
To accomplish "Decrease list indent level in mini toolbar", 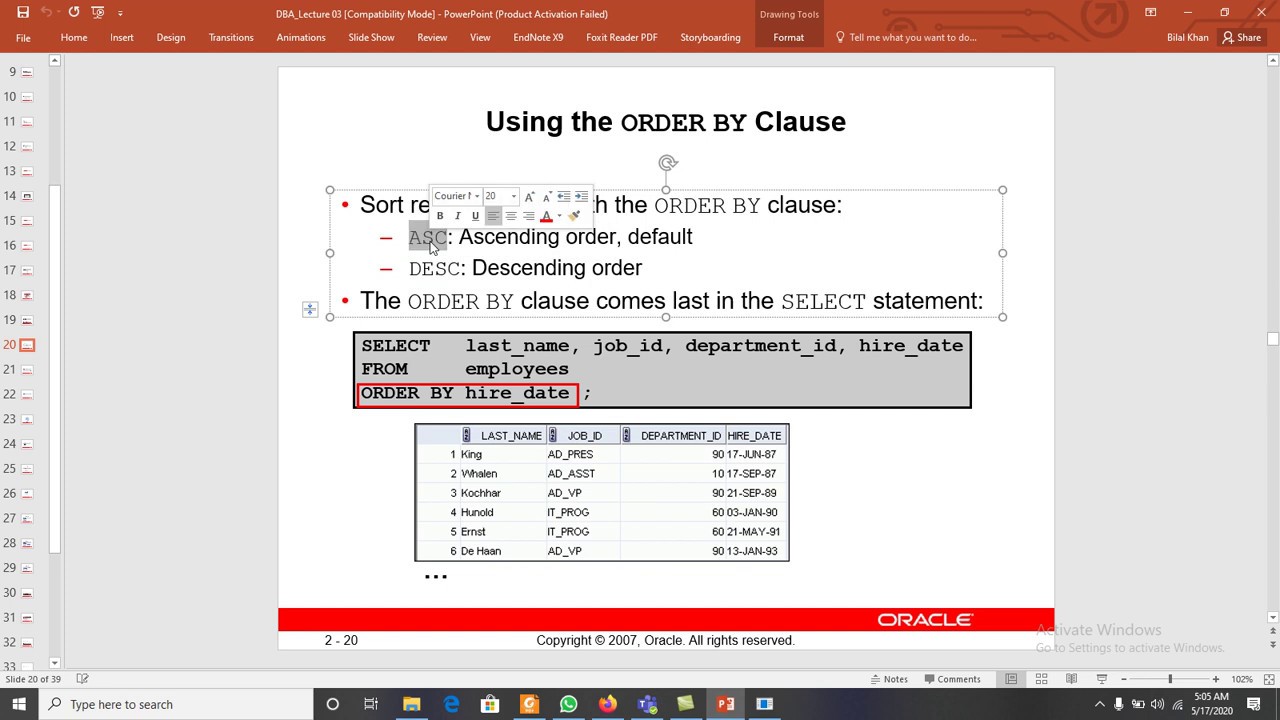I will pyautogui.click(x=564, y=196).
